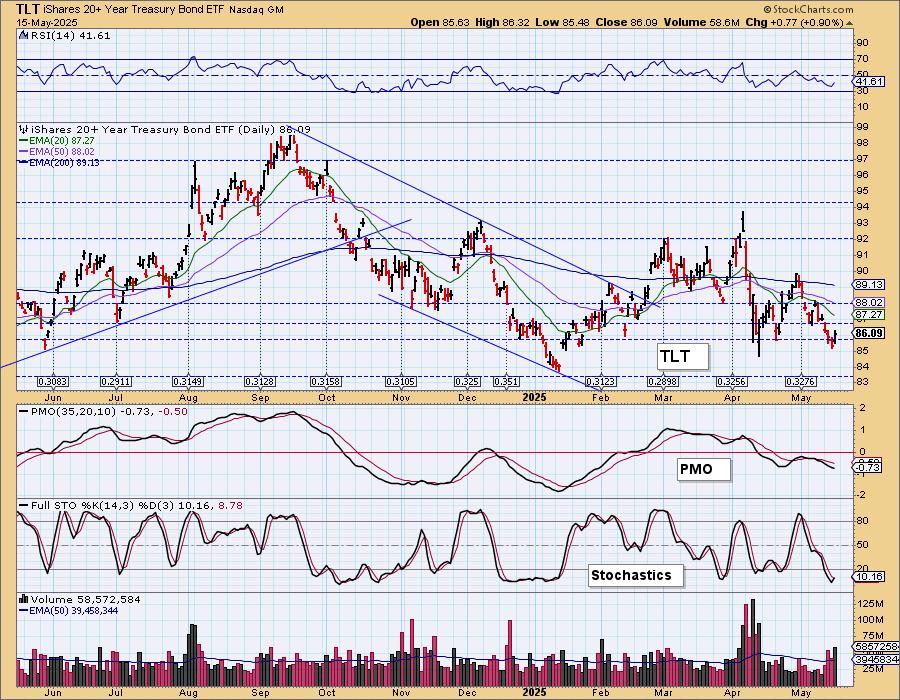Click the EMA(50) 88.02 legend text
The image size is (900, 700).
coord(62,151)
